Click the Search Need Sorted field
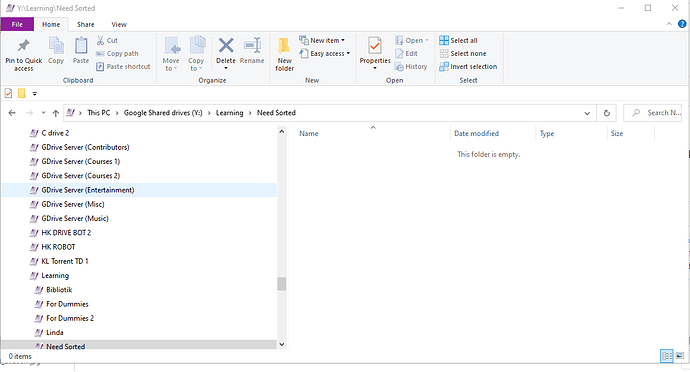This screenshot has height=372, width=690. [x=653, y=113]
